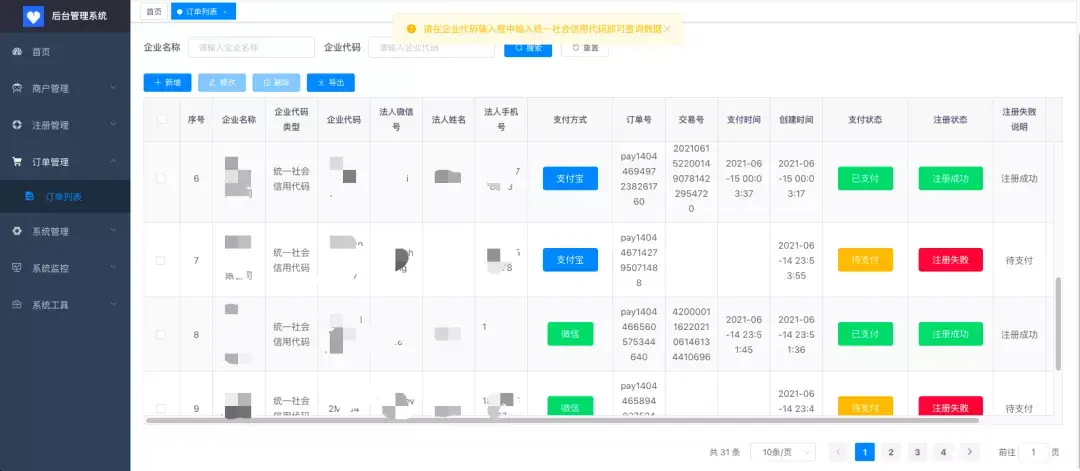Expand the 系统监控 menu chevron
This screenshot has height=471, width=1080.
114,268
